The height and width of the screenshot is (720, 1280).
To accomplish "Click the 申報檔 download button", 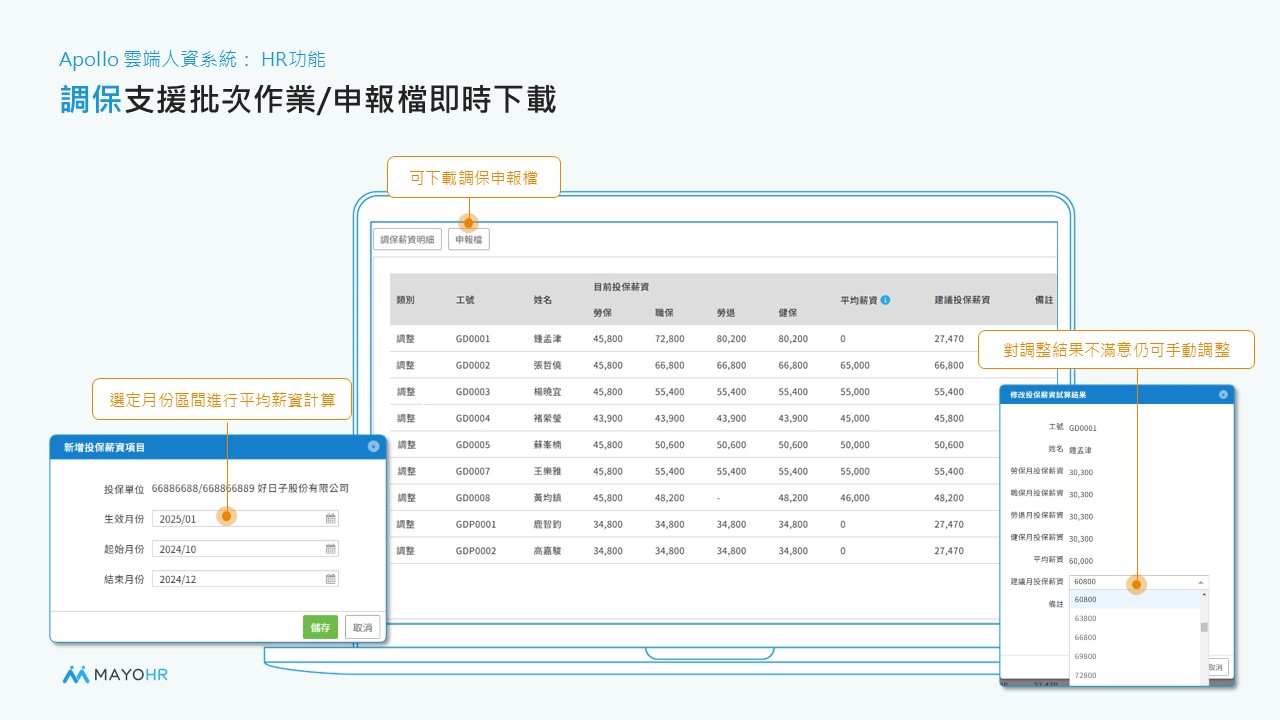I will tap(469, 240).
